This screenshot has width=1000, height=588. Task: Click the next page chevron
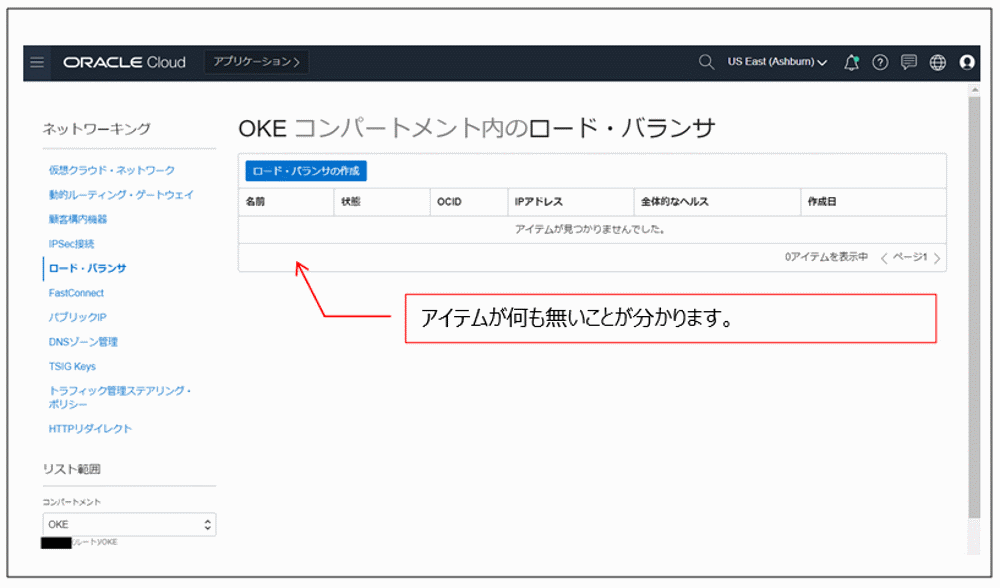(935, 257)
